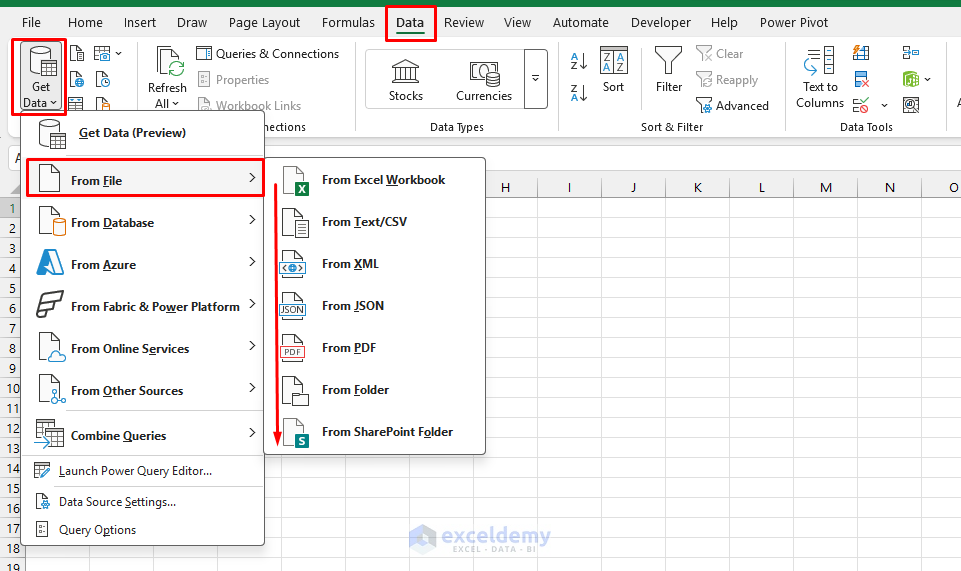Open the Sort dialog
Viewport: 961px width, 571px height.
(x=613, y=69)
